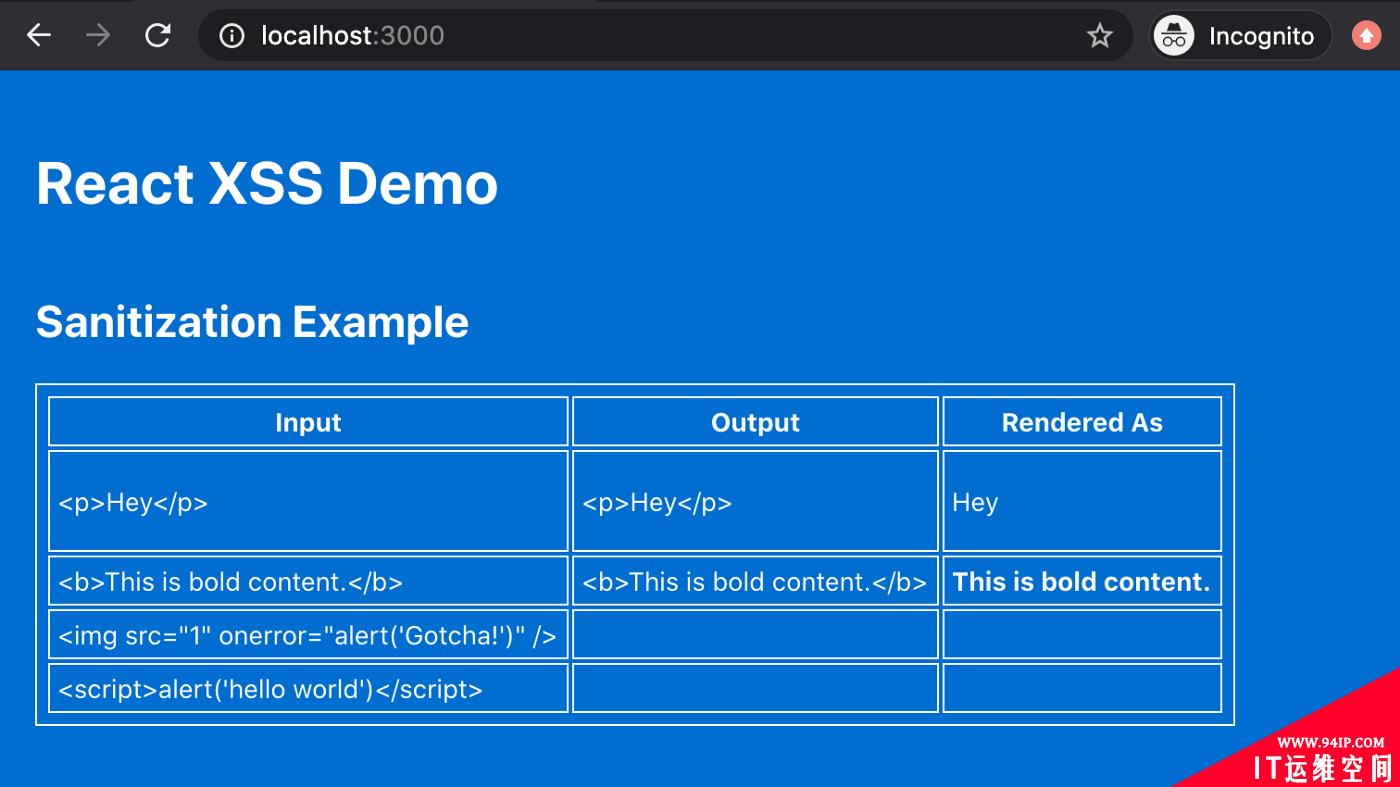The image size is (1400, 787).
Task: Bookmark this page with the star
Action: pyautogui.click(x=1100, y=36)
